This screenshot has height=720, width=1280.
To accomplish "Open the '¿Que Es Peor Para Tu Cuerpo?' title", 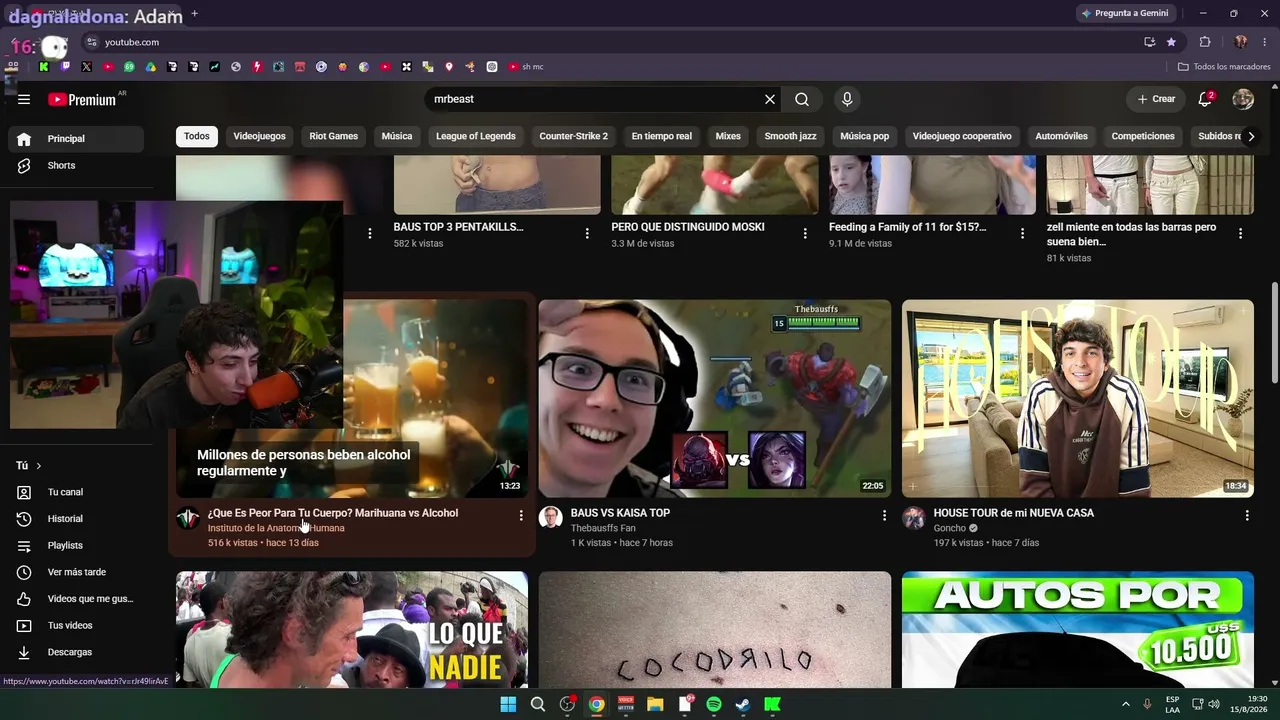I will (333, 513).
